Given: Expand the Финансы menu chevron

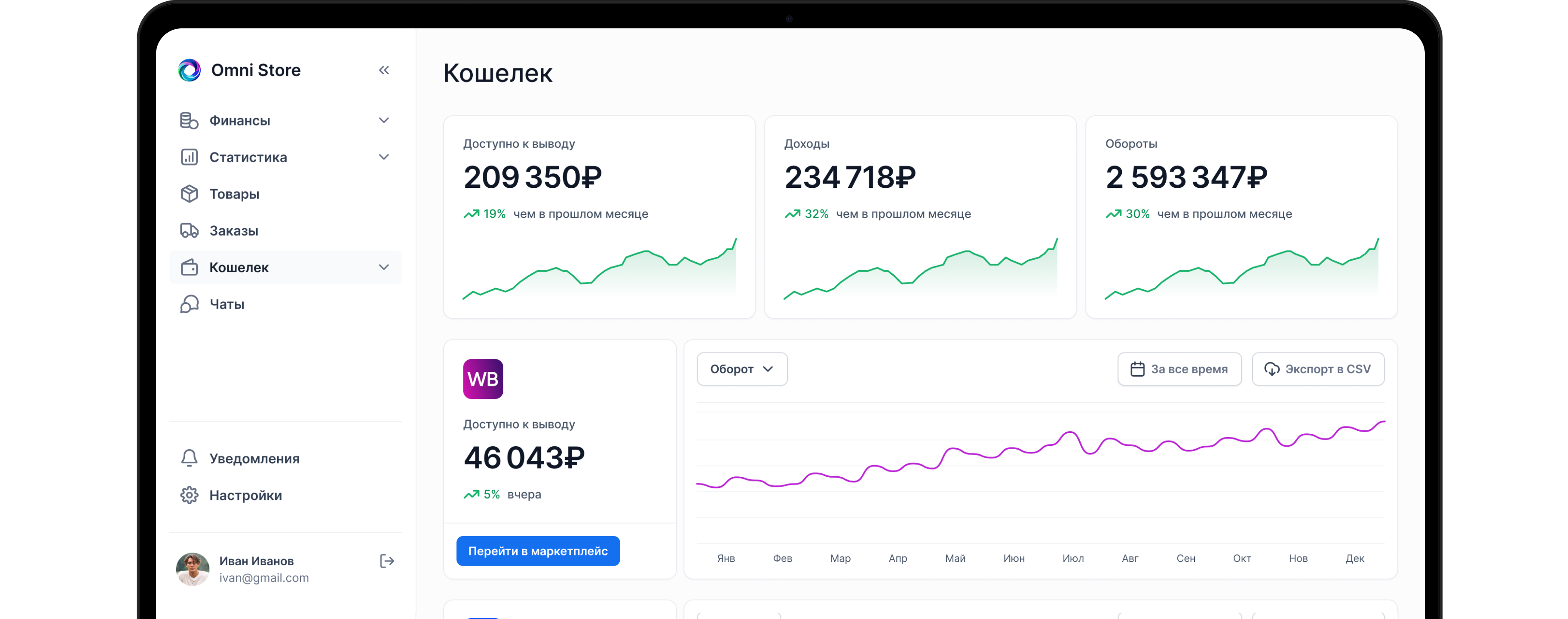Looking at the screenshot, I should coord(383,120).
